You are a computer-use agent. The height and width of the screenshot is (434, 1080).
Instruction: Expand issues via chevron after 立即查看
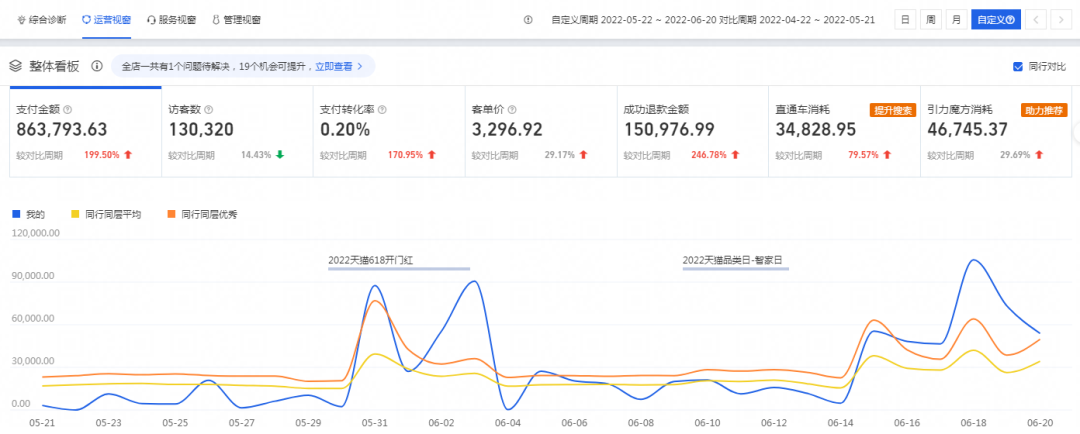[x=360, y=67]
